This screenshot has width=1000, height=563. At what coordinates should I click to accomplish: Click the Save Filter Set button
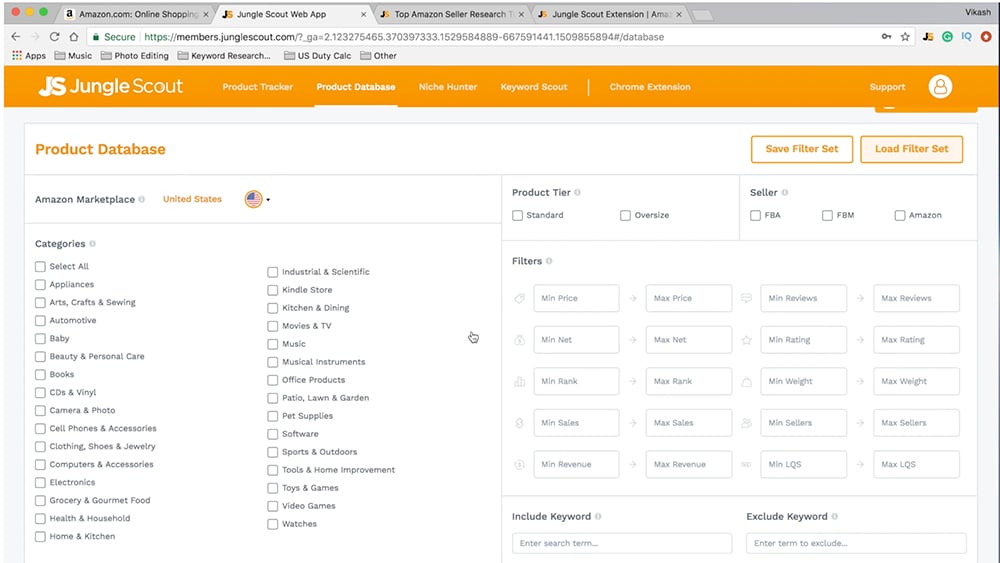tap(802, 149)
